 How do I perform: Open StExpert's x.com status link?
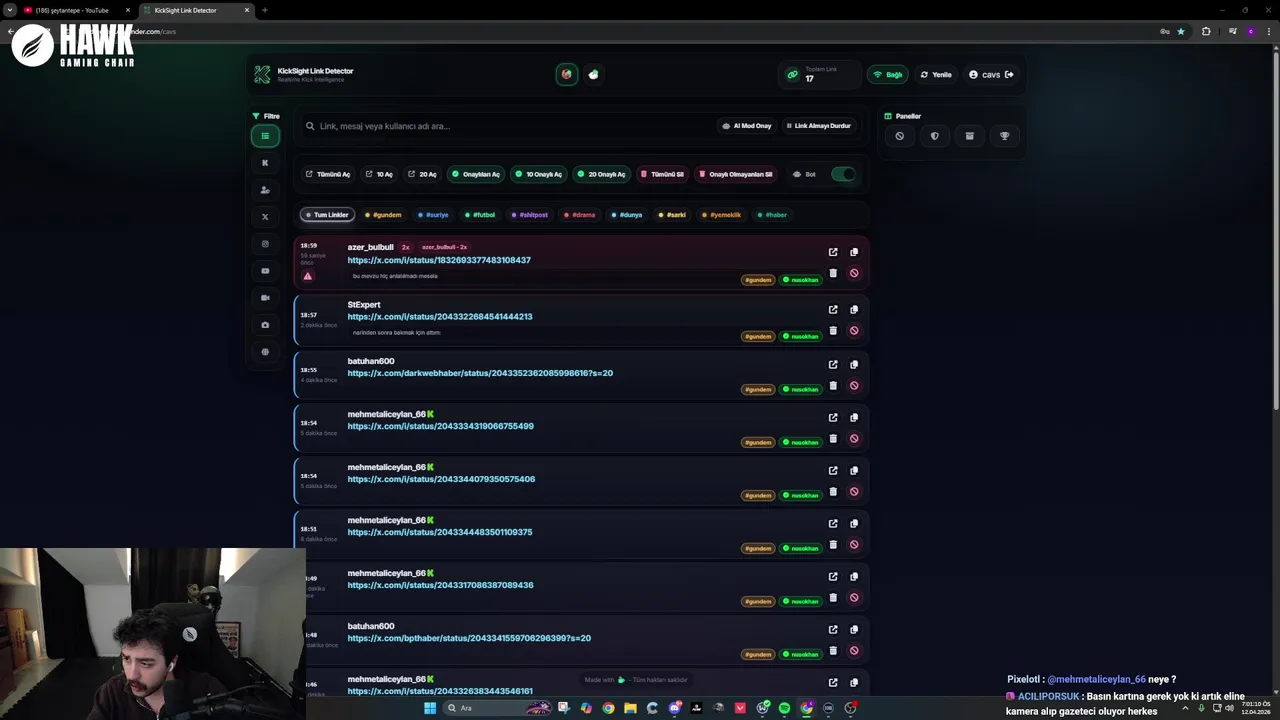tap(440, 317)
